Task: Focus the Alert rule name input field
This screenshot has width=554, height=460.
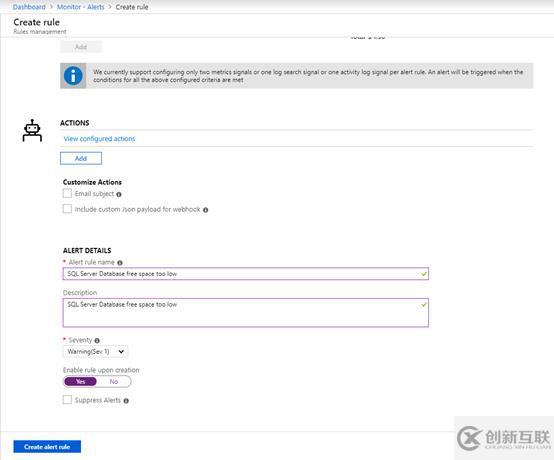Action: pyautogui.click(x=246, y=274)
